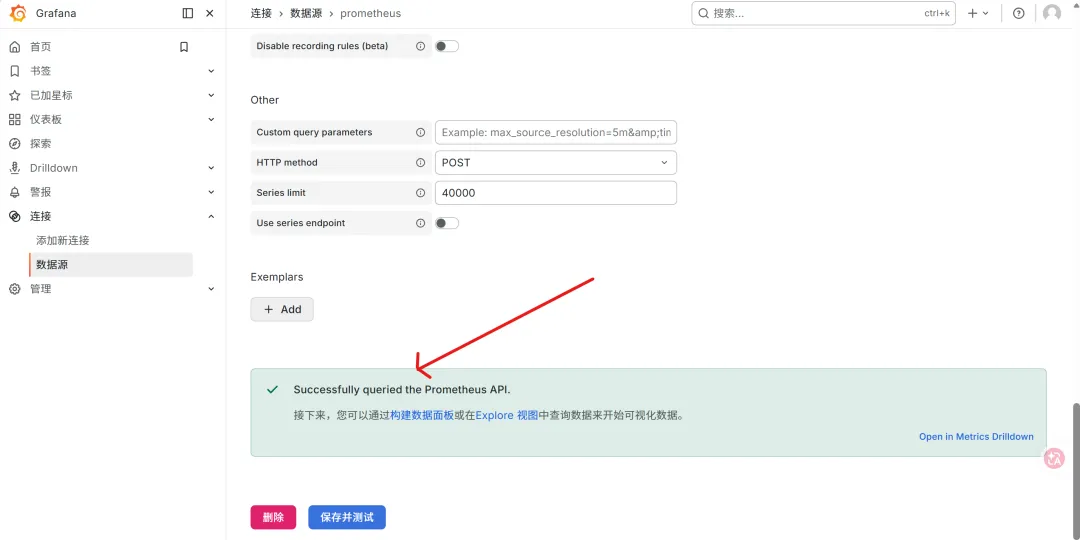Click the 已加星标 star icon
This screenshot has height=540, width=1080.
coord(14,95)
